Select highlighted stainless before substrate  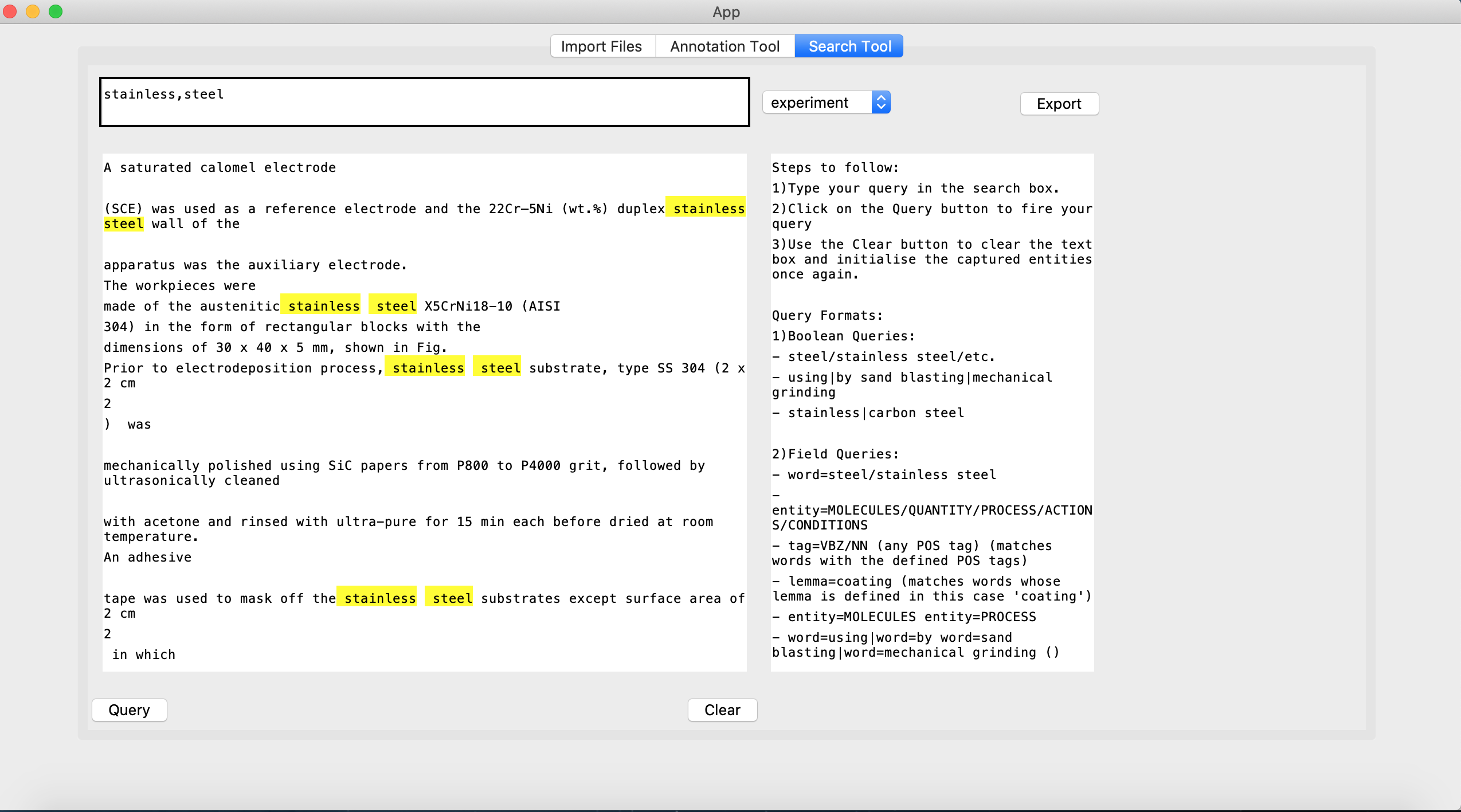pos(426,367)
